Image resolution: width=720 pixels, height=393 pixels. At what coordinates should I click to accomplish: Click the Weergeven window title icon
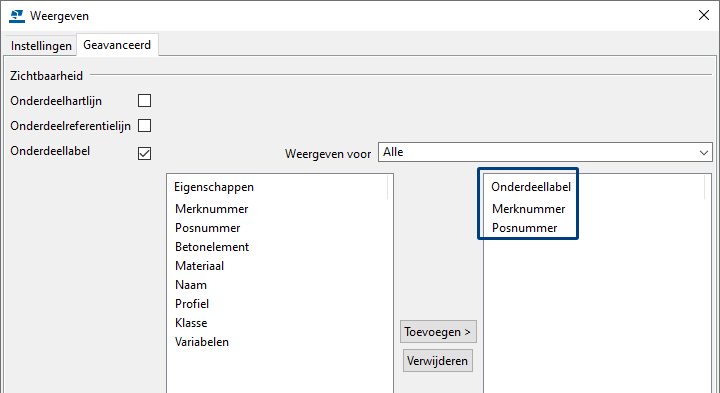tap(17, 16)
